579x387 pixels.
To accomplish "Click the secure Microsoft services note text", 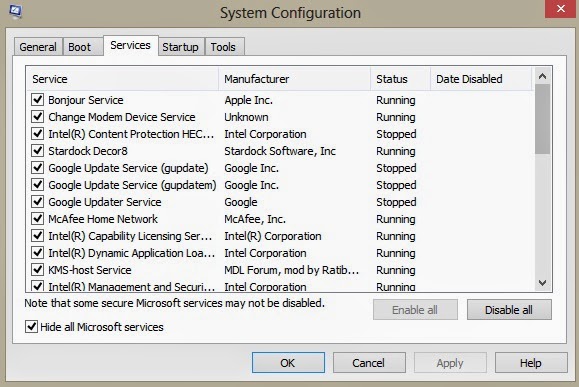I will (x=174, y=303).
